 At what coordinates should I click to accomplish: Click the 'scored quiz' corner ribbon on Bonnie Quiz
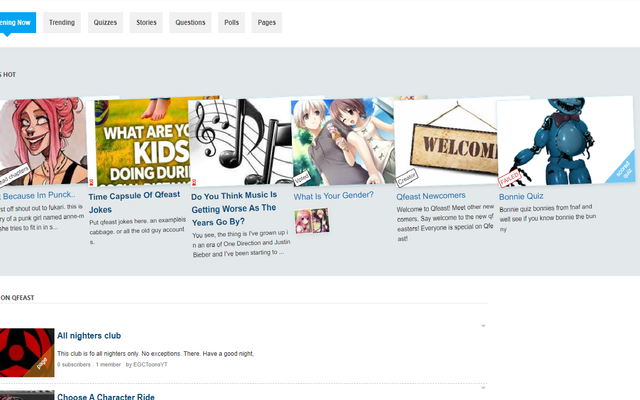[x=623, y=170]
